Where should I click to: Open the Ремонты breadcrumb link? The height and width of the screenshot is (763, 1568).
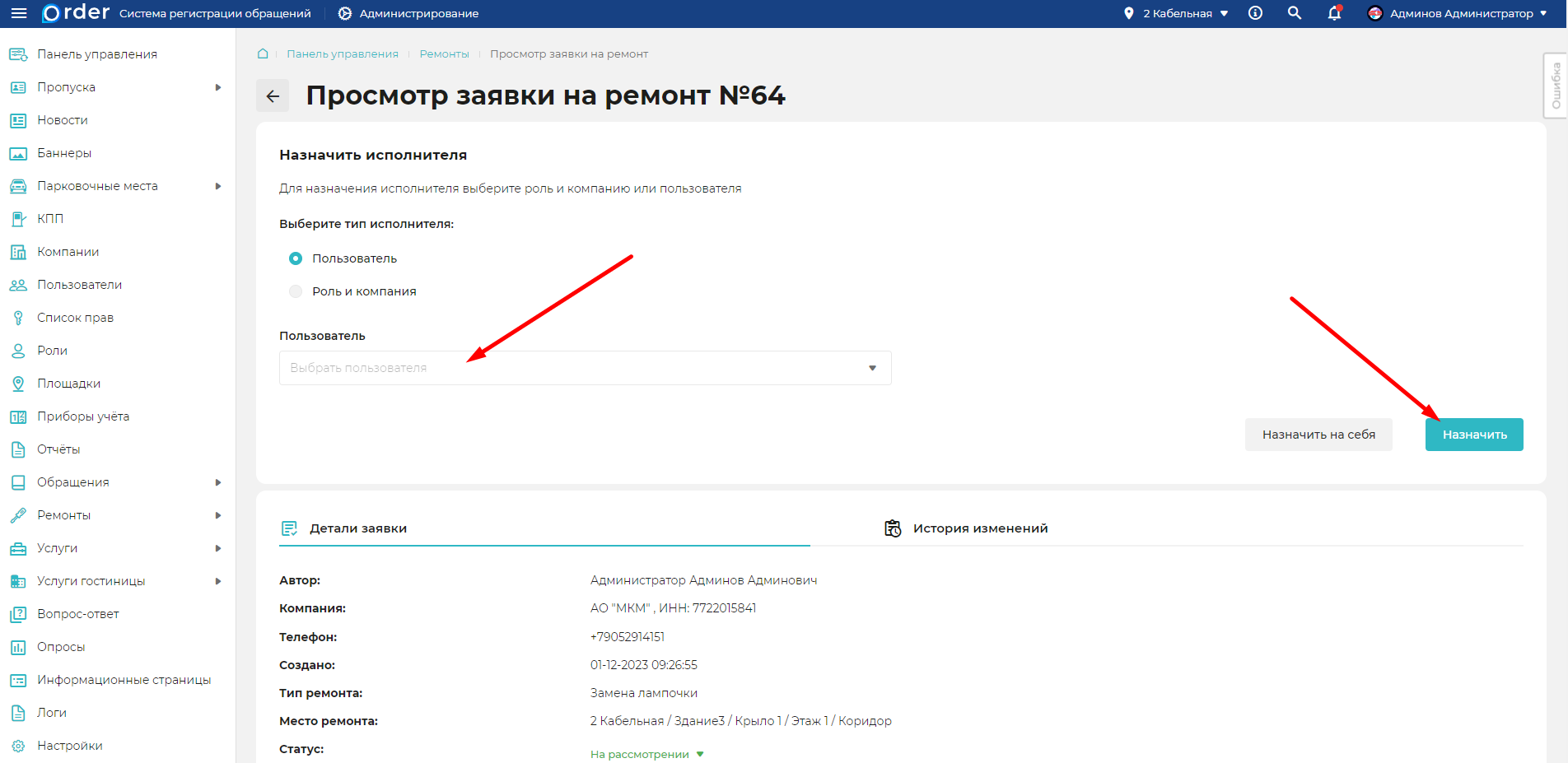[444, 54]
